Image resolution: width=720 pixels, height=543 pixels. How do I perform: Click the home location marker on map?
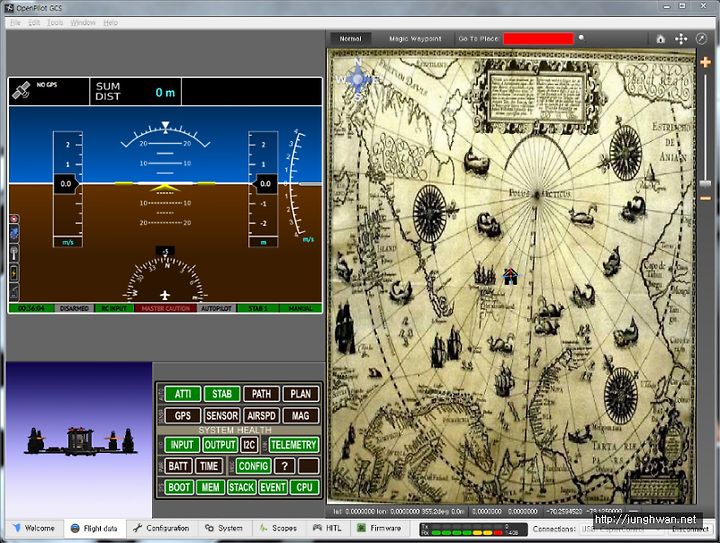[x=510, y=276]
